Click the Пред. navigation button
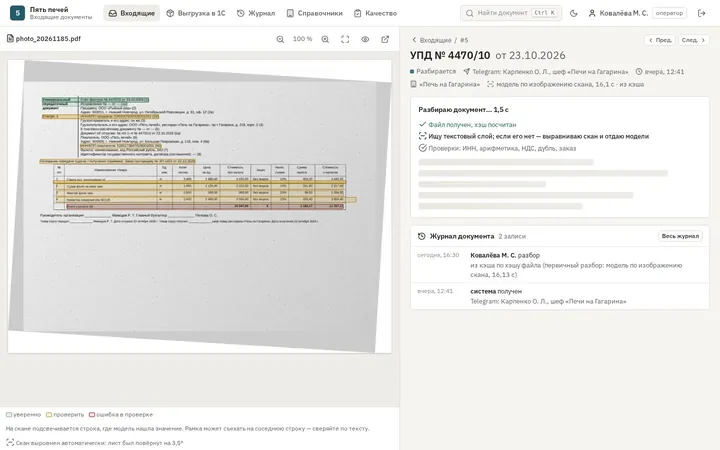Screen dimensions: 720x450 point(660,40)
